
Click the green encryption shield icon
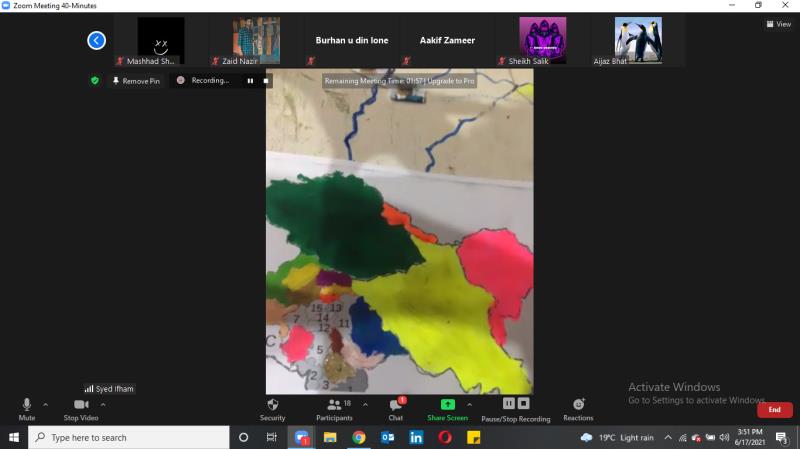(95, 80)
